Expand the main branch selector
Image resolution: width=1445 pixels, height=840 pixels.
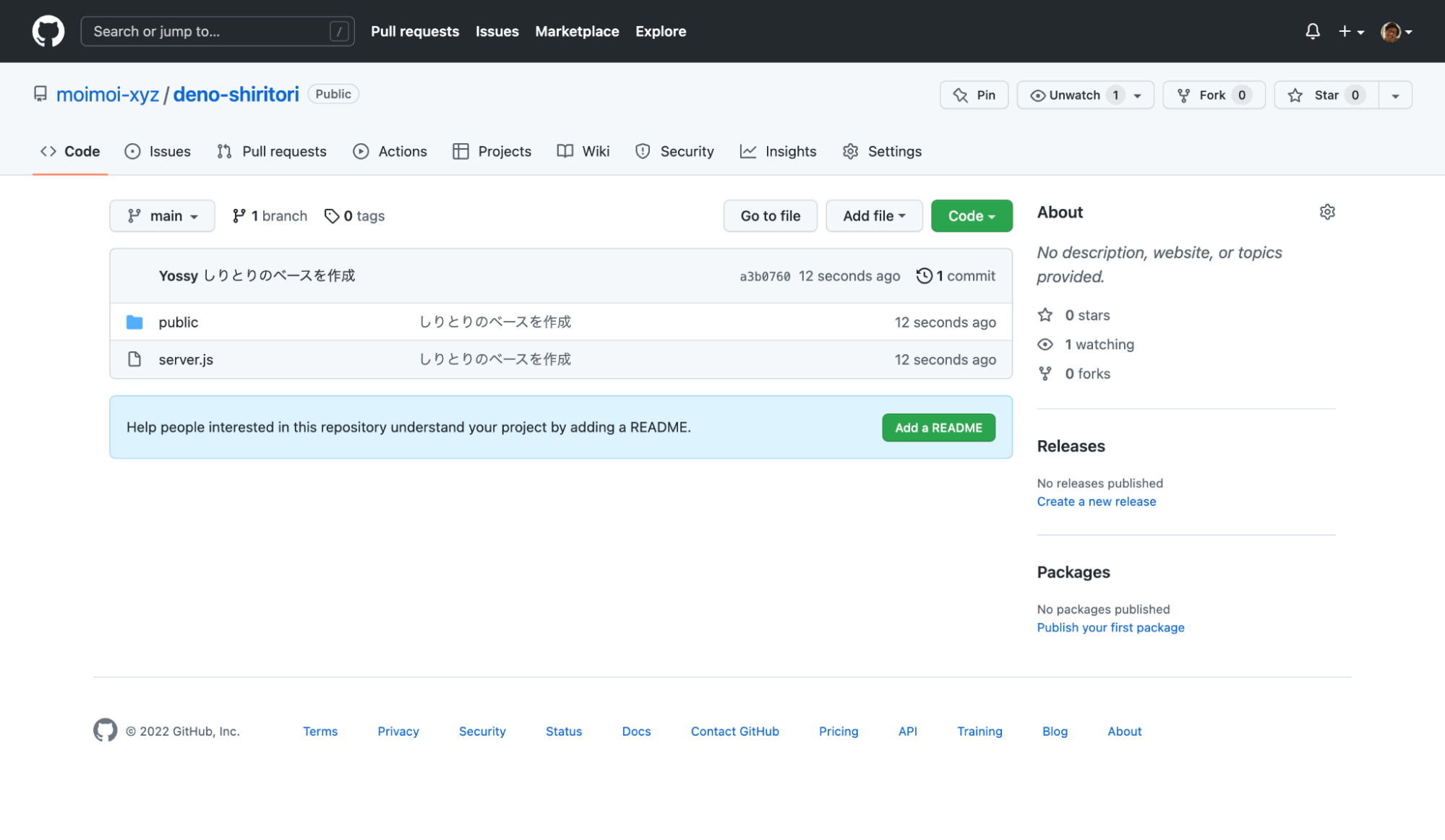162,216
